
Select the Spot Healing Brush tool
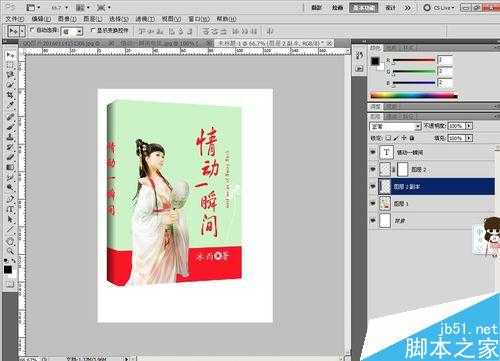coord(10,117)
